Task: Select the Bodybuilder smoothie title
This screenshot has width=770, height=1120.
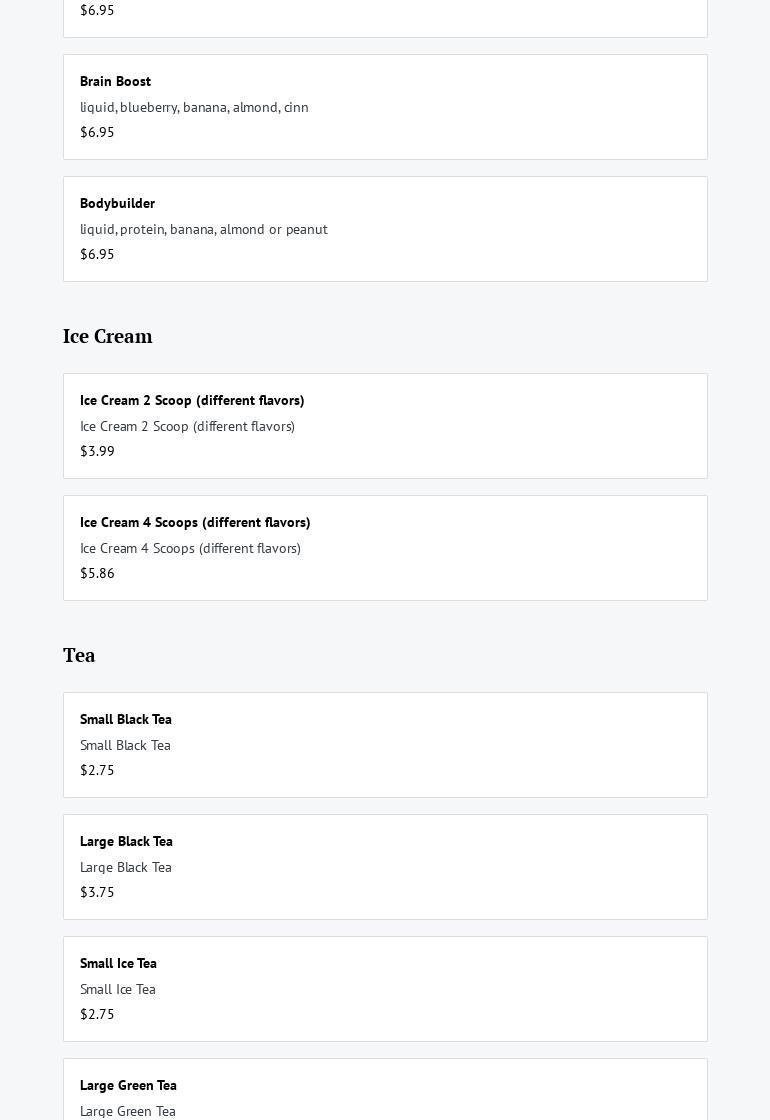Action: (117, 203)
